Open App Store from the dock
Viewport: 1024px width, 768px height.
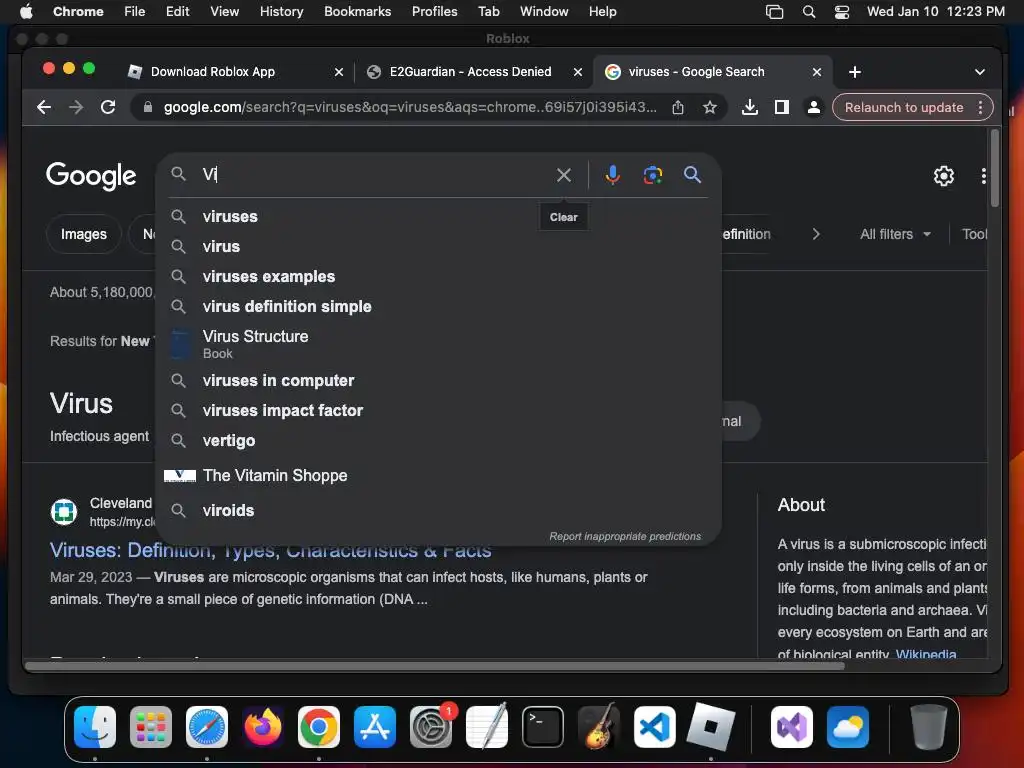pos(375,726)
